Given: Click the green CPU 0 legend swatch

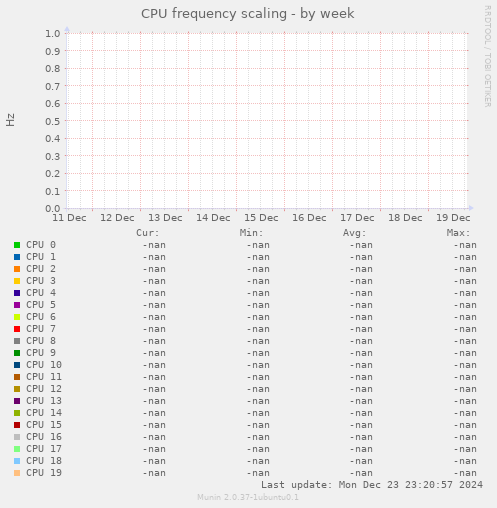Looking at the screenshot, I should [x=17, y=245].
